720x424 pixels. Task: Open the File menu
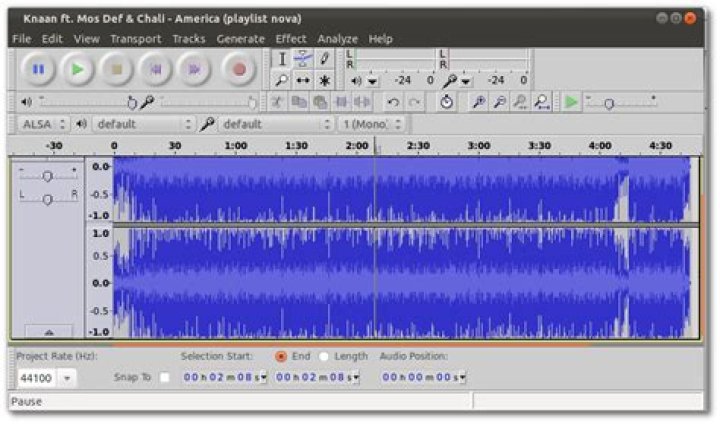(x=22, y=39)
